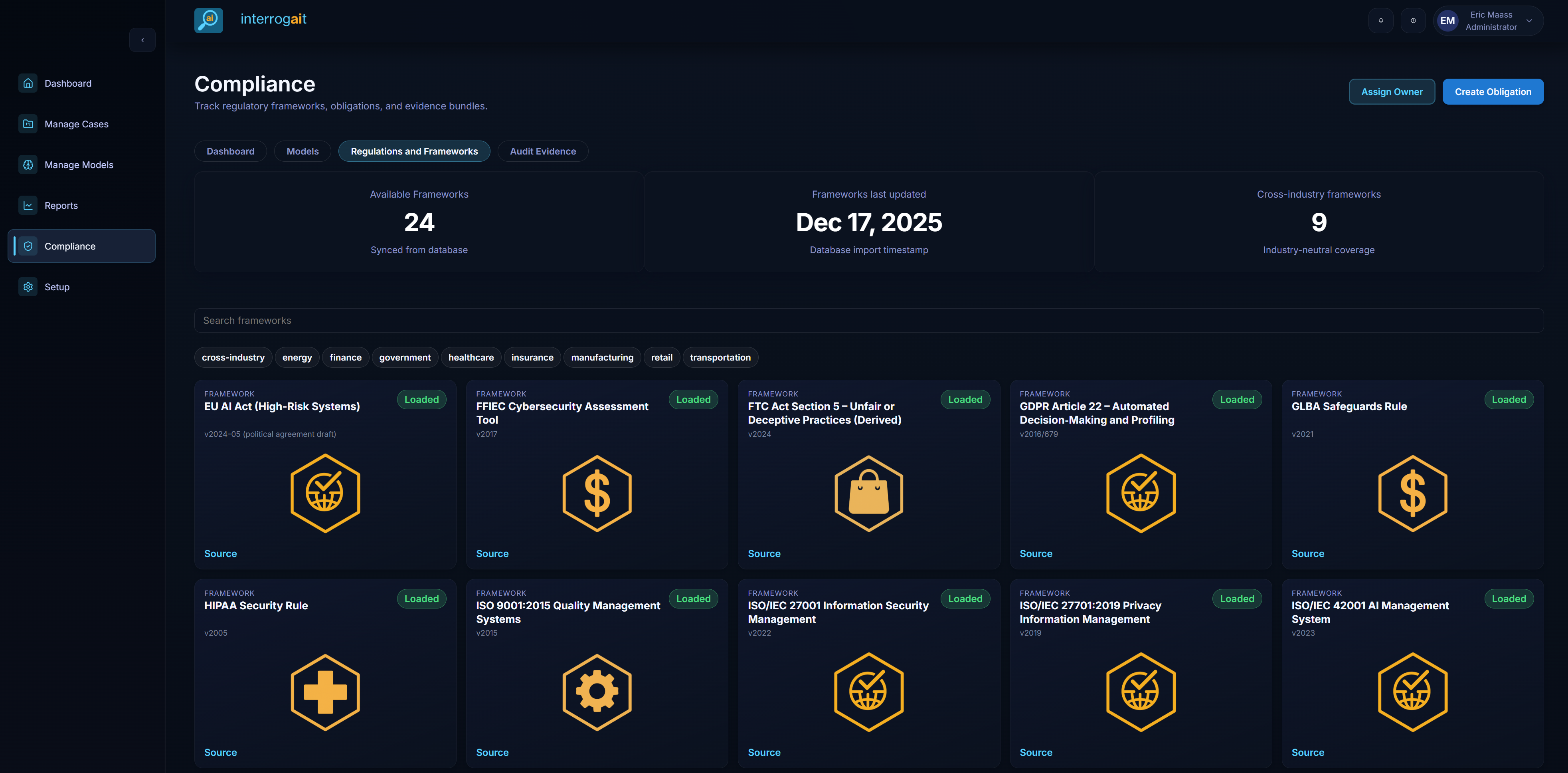The image size is (1568, 773).
Task: Click the interrogait magnifier logo
Action: (209, 20)
